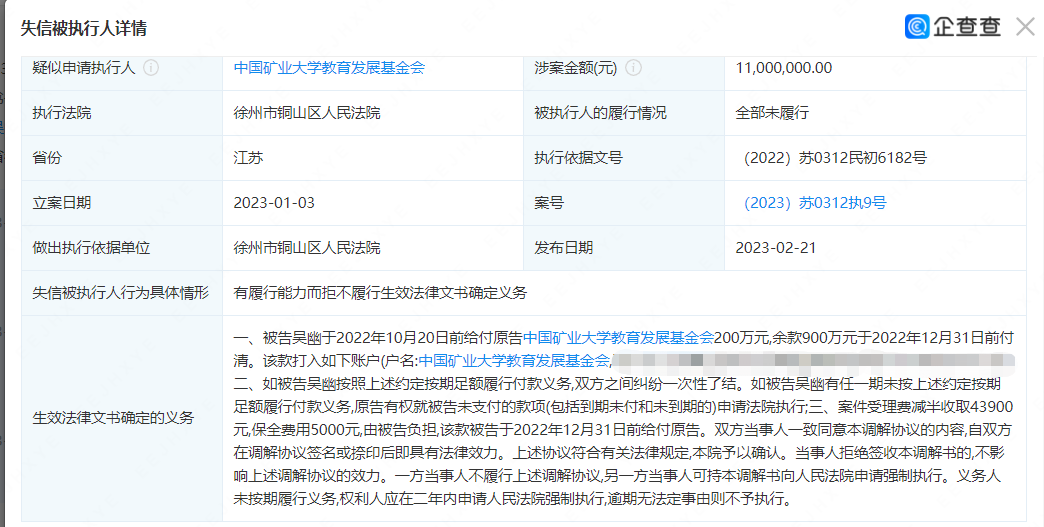The image size is (1044, 527).
Task: Select 有履行能力而拒不履行生效法律文书确定义务 text
Action: [380, 293]
